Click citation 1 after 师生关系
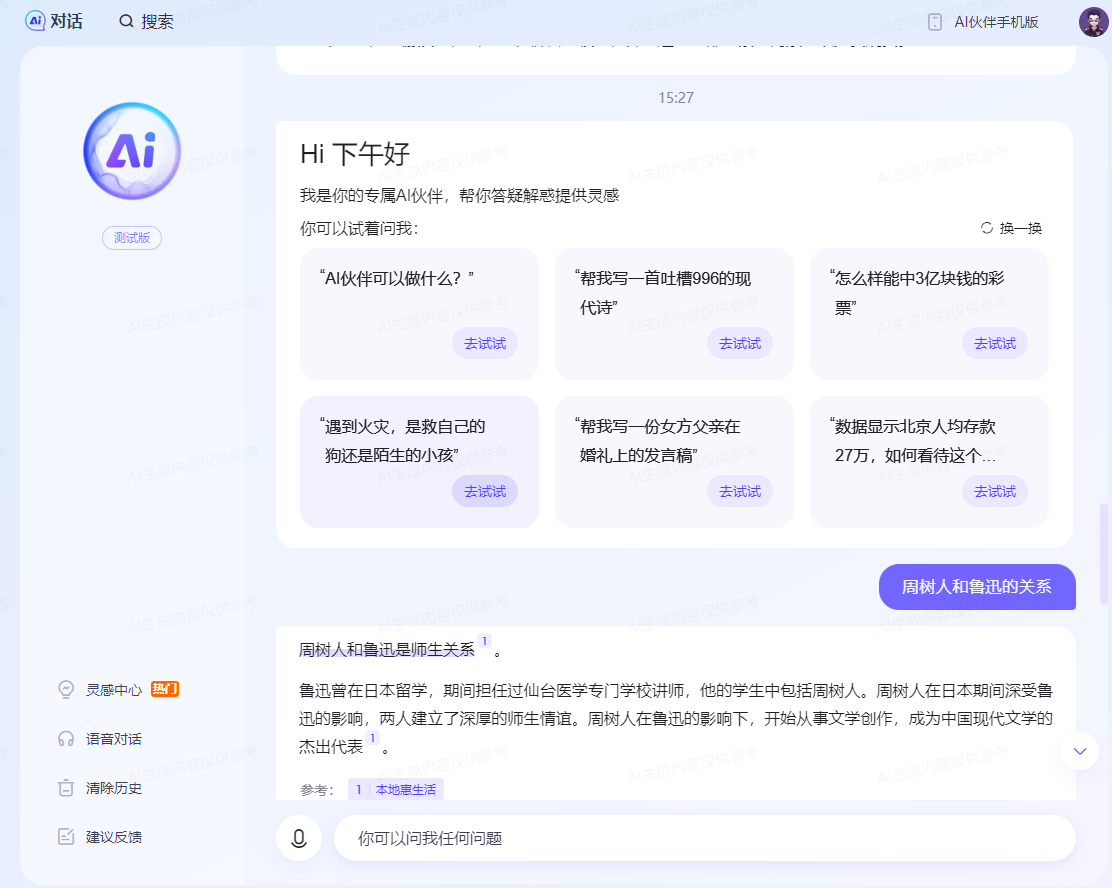 pos(484,641)
